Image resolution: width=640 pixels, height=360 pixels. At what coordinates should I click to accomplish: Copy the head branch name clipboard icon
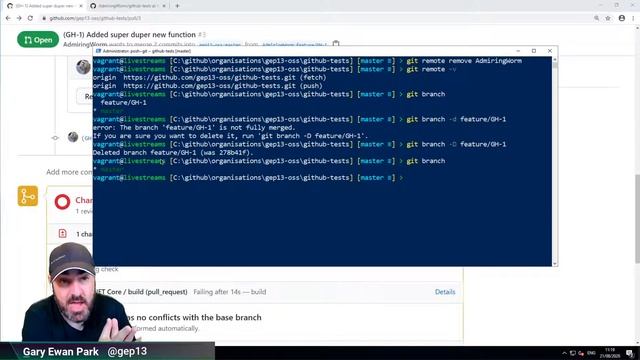pyautogui.click(x=336, y=43)
